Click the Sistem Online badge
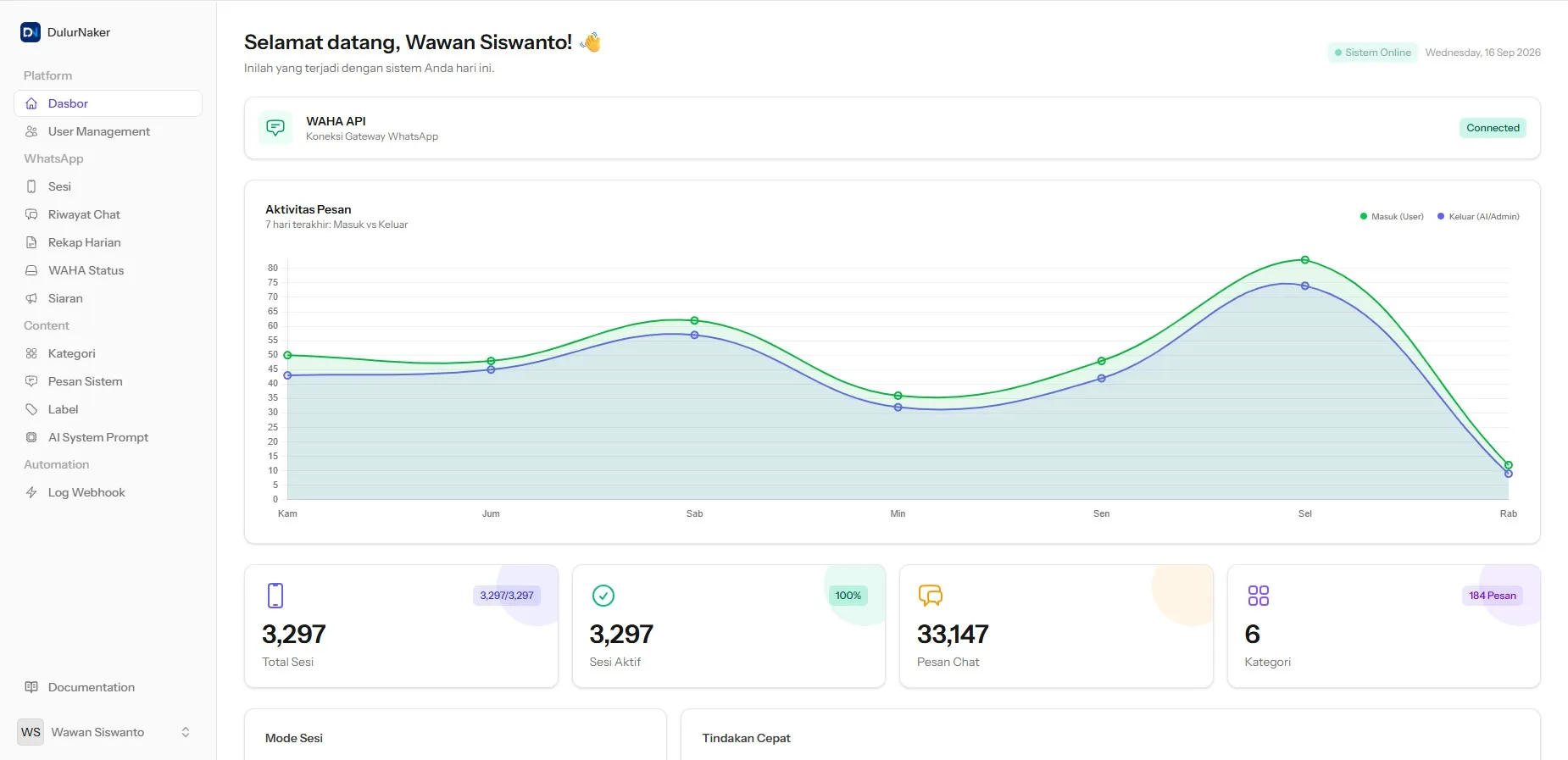Screen dimensions: 1568x760 tap(1372, 53)
